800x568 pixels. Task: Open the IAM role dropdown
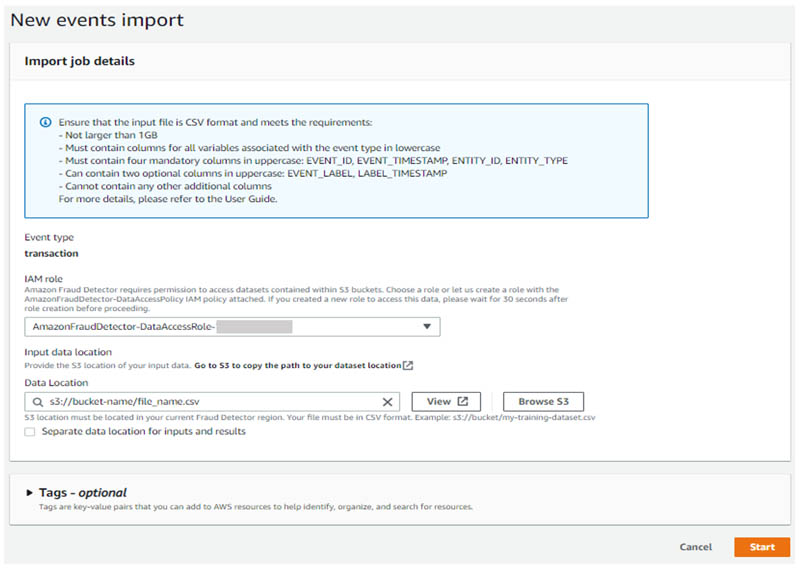pyautogui.click(x=232, y=327)
